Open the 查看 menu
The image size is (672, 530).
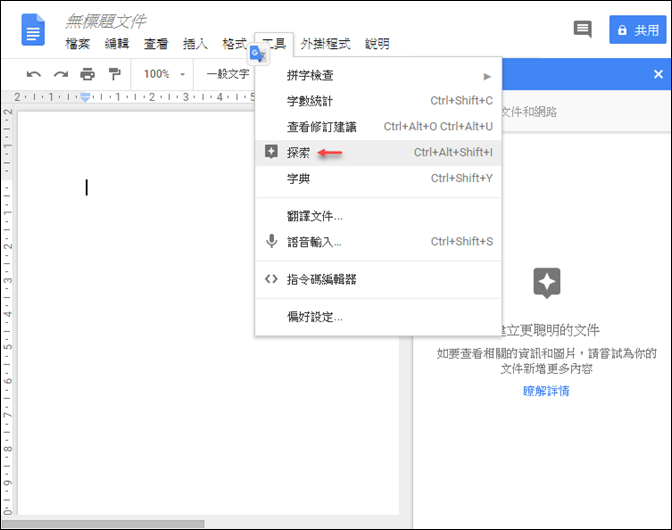tap(156, 44)
